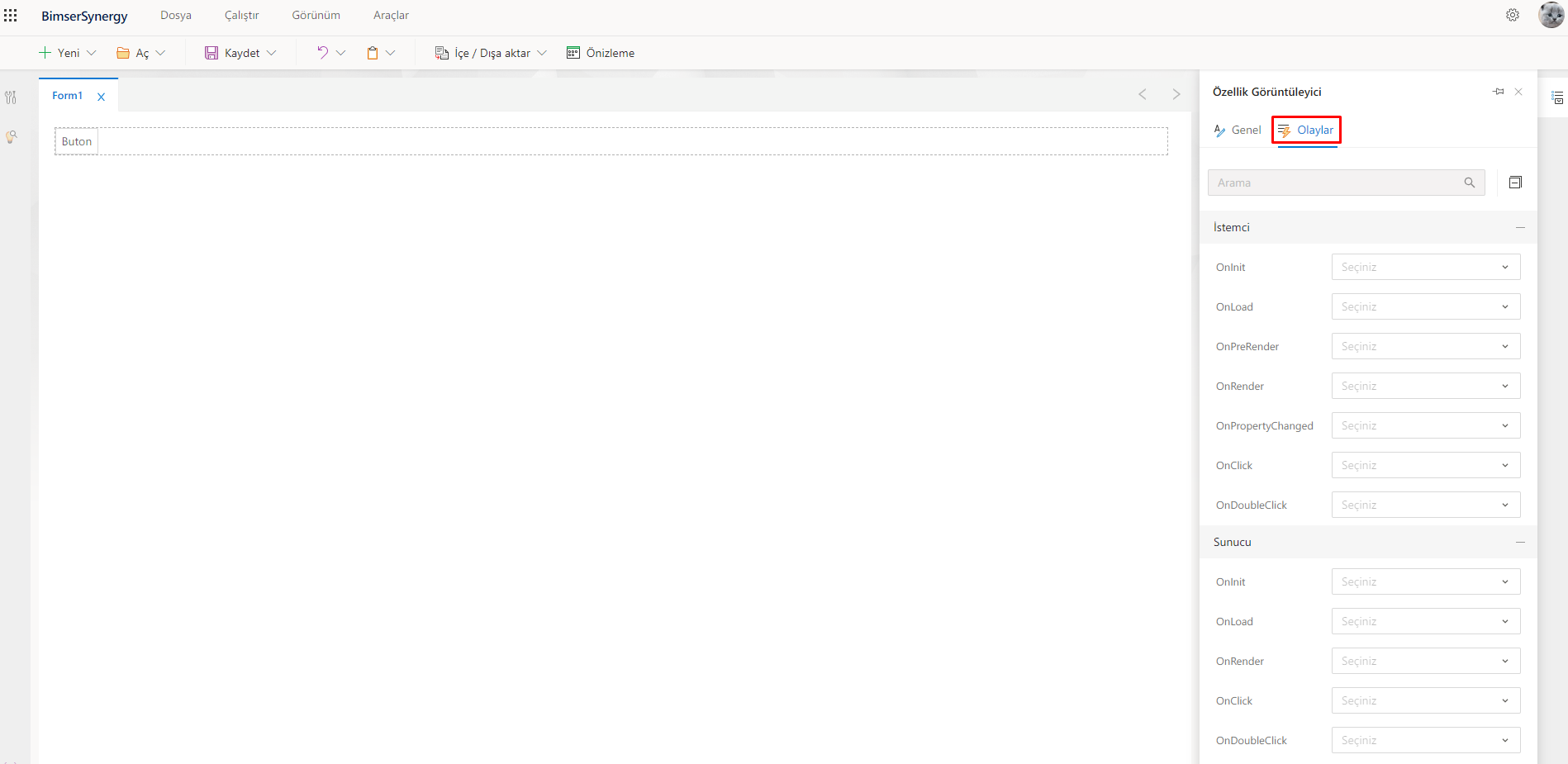Open the Sunucu OnRender dropdown

point(1426,661)
